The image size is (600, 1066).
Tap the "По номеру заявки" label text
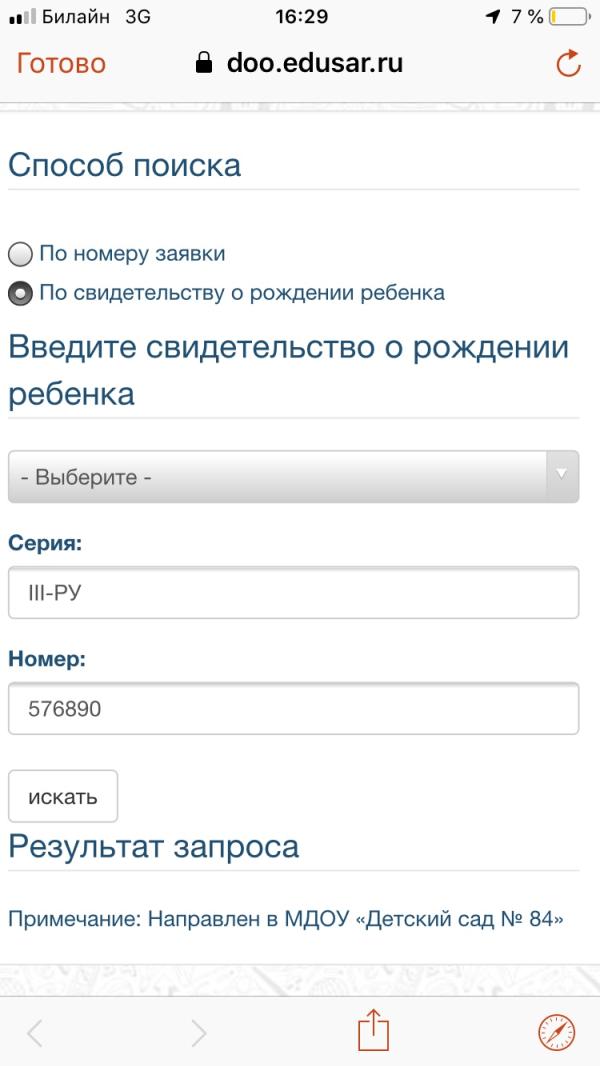click(132, 254)
